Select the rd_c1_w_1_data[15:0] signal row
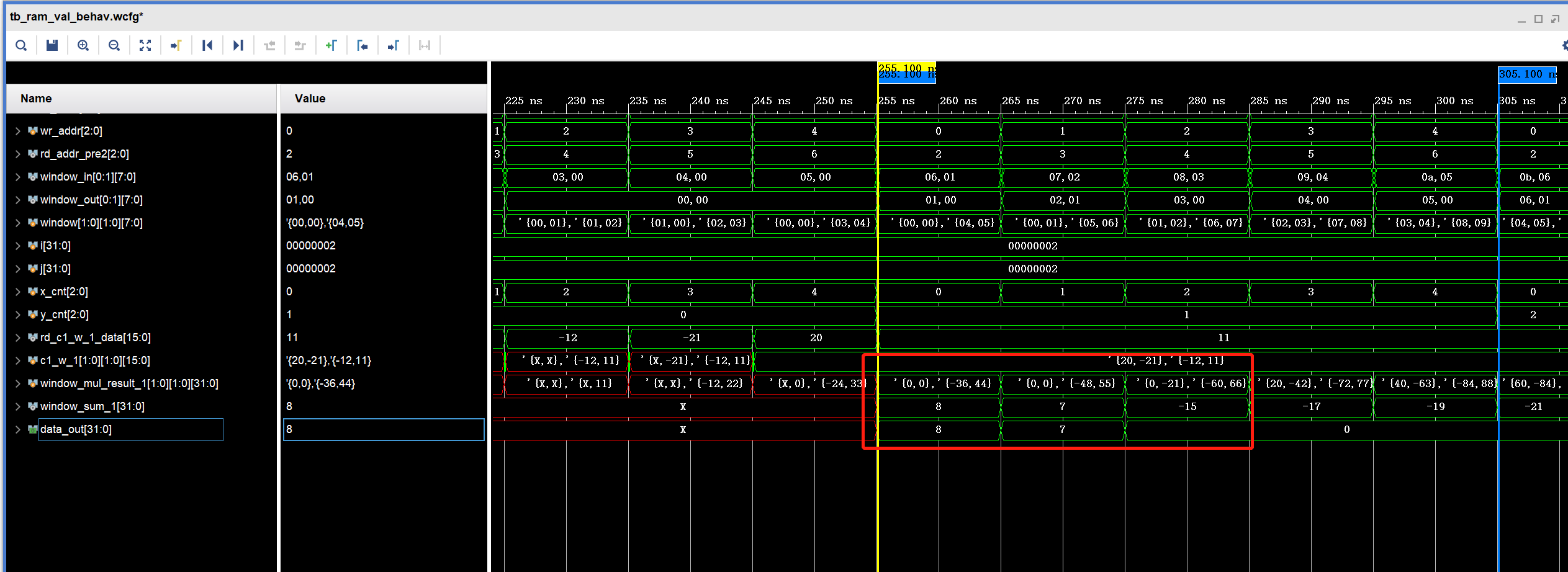 tap(142, 337)
